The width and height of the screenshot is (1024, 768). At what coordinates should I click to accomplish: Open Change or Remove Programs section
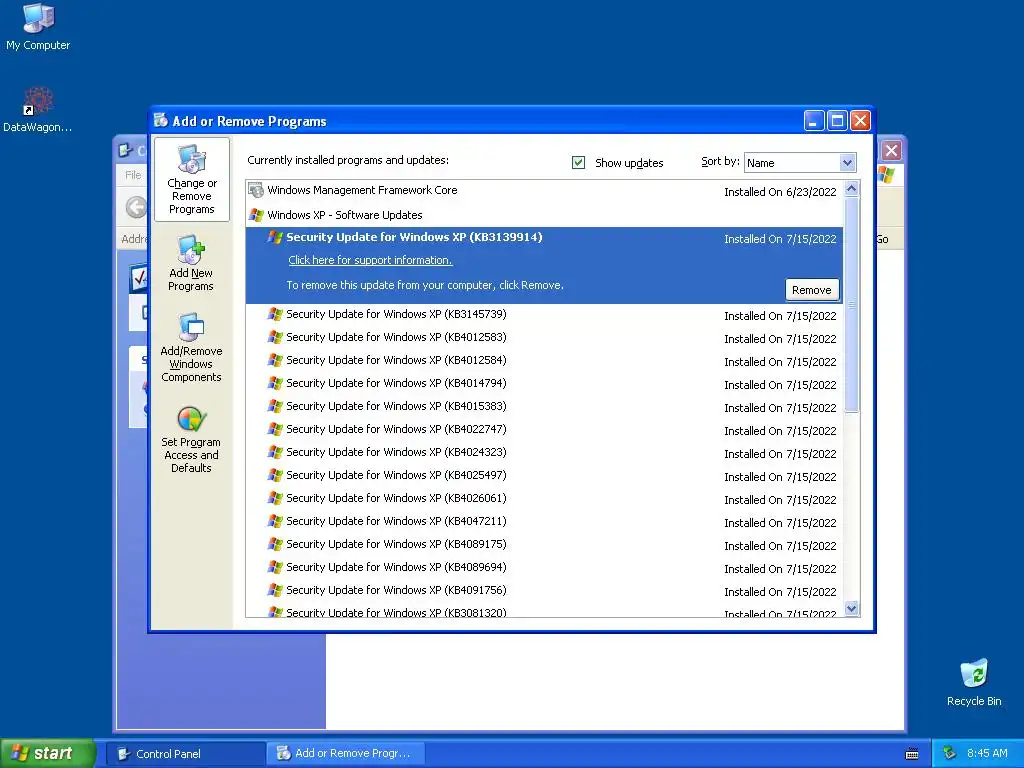pyautogui.click(x=191, y=180)
